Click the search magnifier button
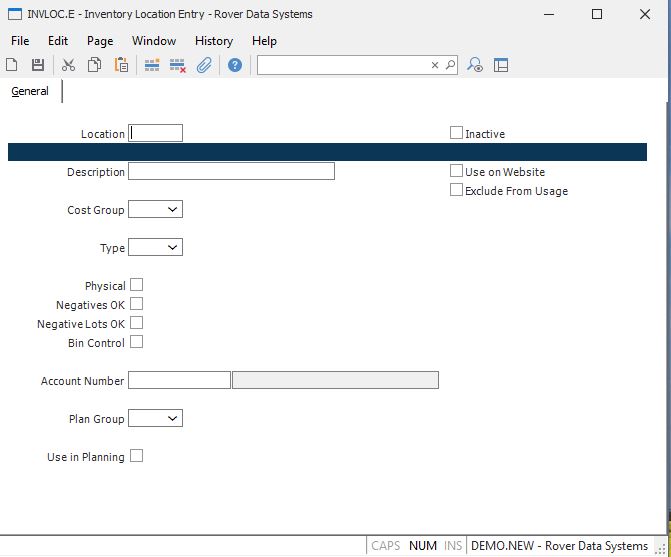 (x=450, y=65)
